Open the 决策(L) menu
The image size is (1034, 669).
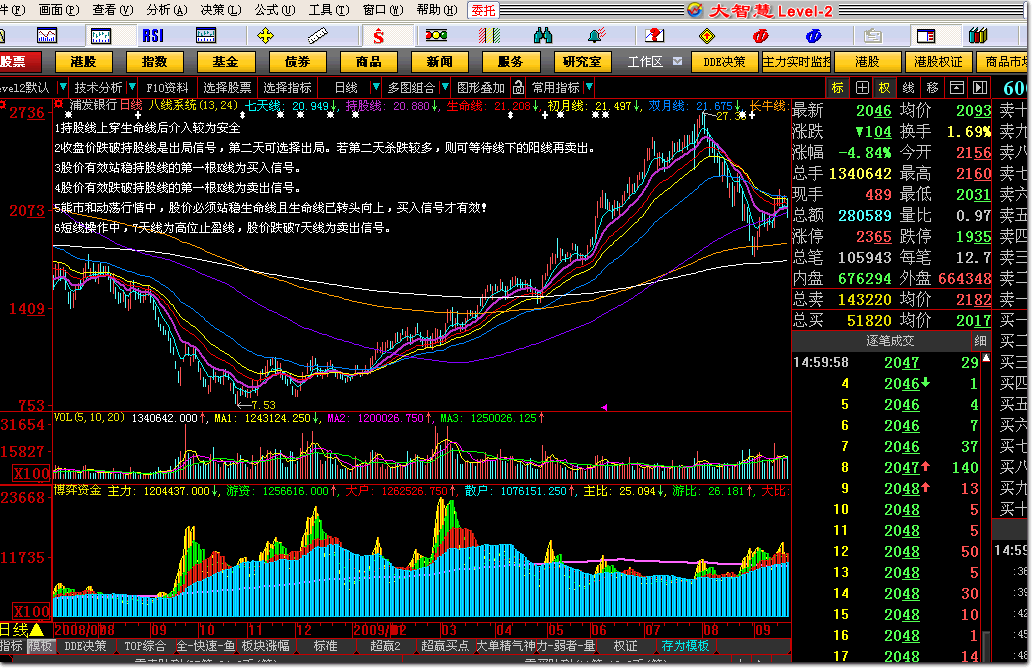click(221, 10)
